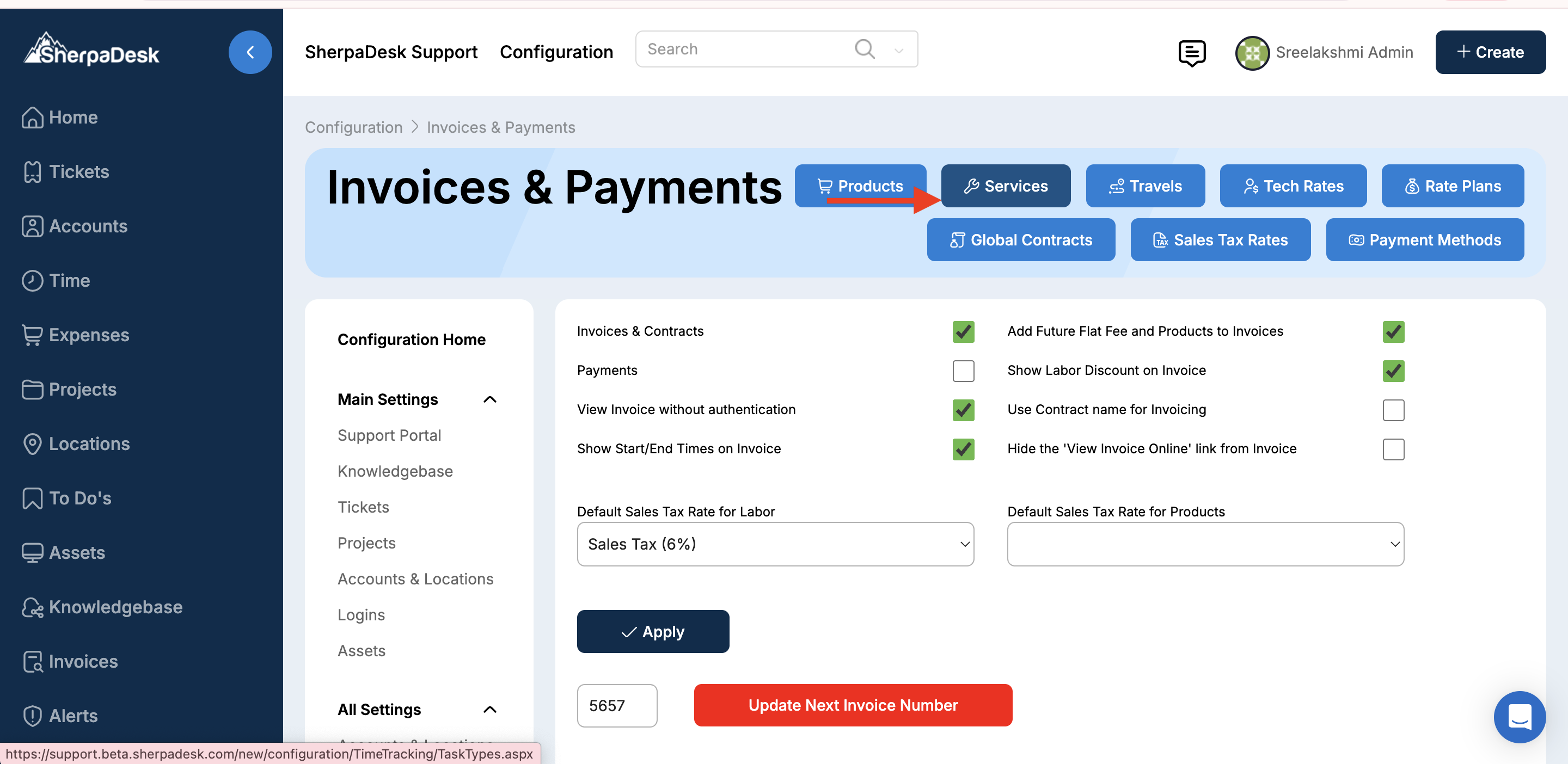The image size is (1568, 764).
Task: Click Update Next Invoice Number button
Action: click(852, 705)
